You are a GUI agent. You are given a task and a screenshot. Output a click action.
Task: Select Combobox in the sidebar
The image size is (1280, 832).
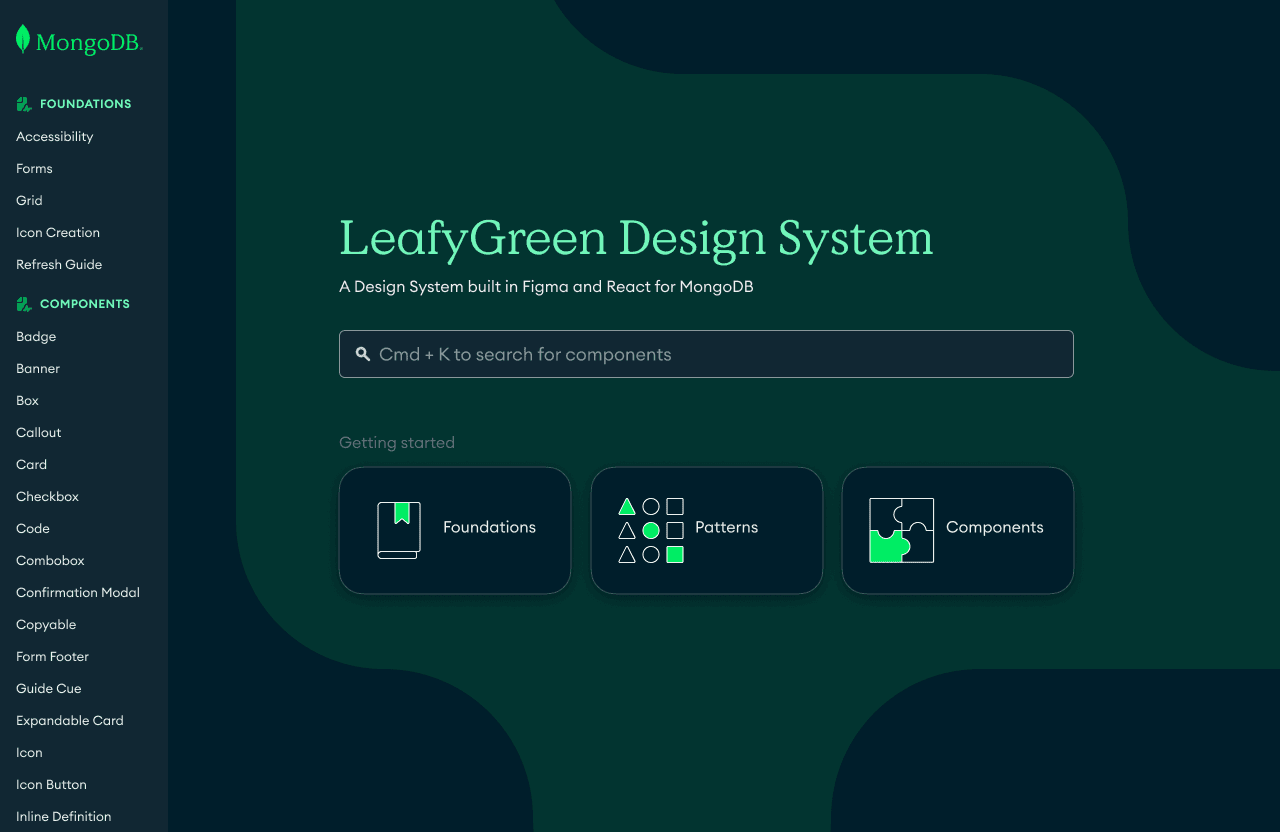point(50,560)
